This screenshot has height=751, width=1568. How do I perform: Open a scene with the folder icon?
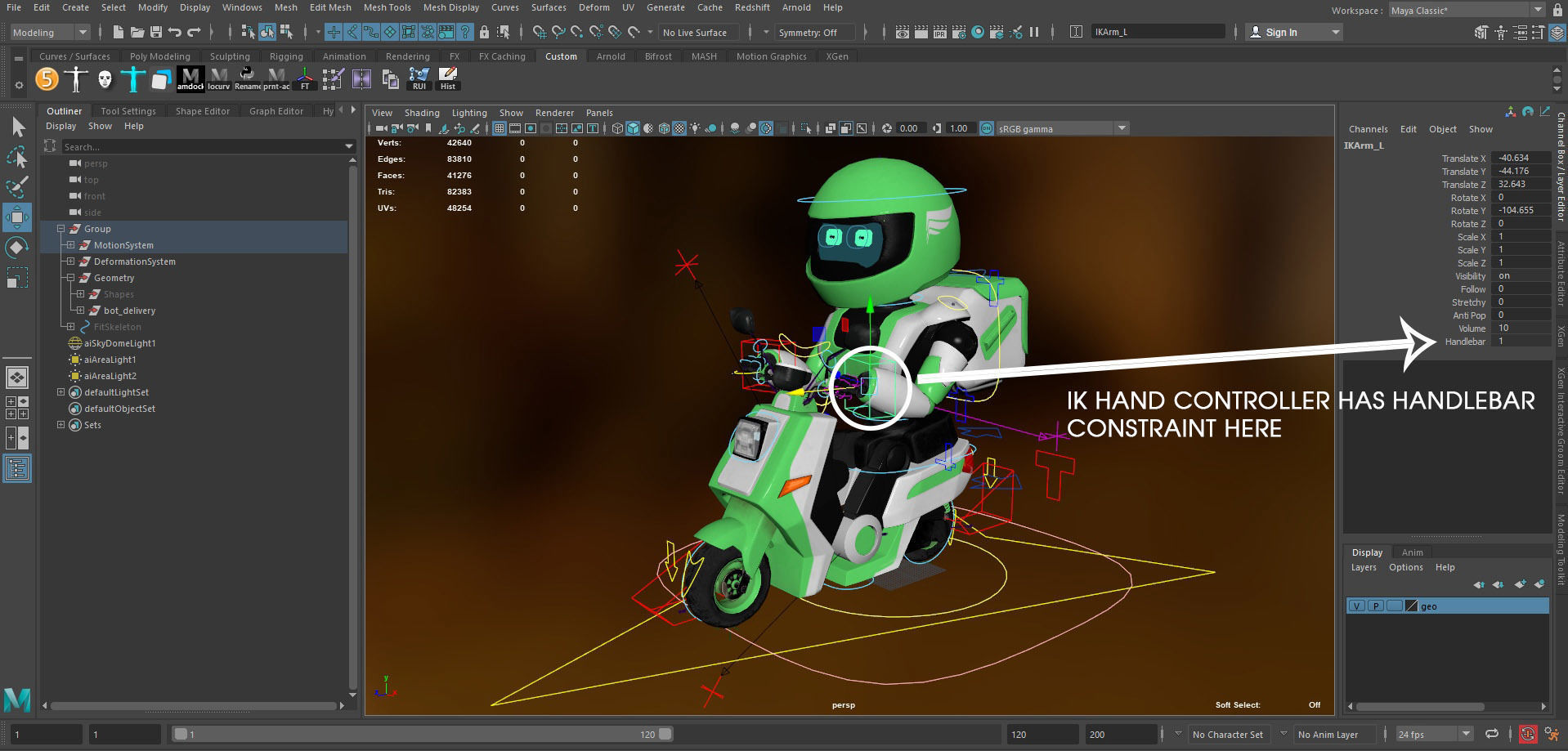point(137,32)
